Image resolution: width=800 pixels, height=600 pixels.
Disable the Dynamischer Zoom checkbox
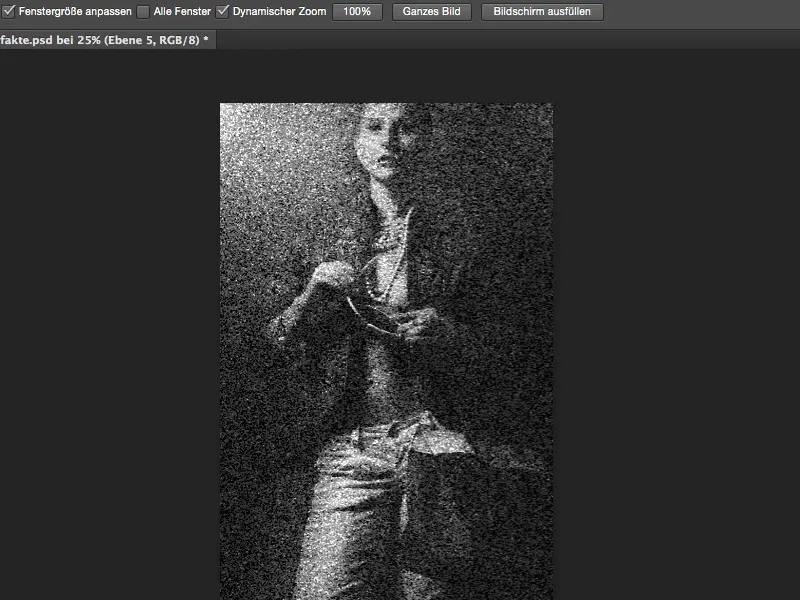[x=222, y=11]
